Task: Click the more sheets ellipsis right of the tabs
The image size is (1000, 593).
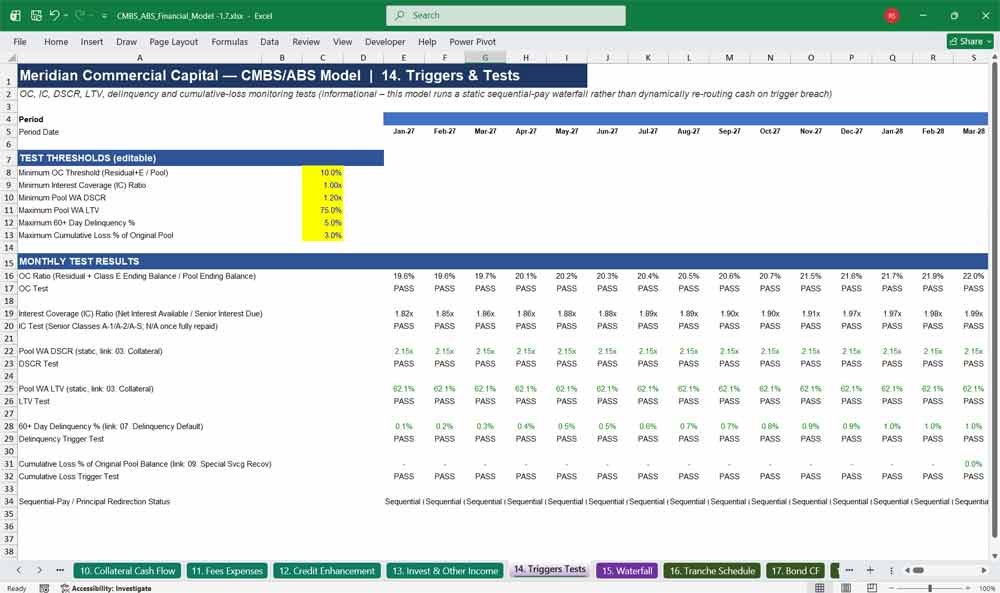Action: click(x=849, y=571)
